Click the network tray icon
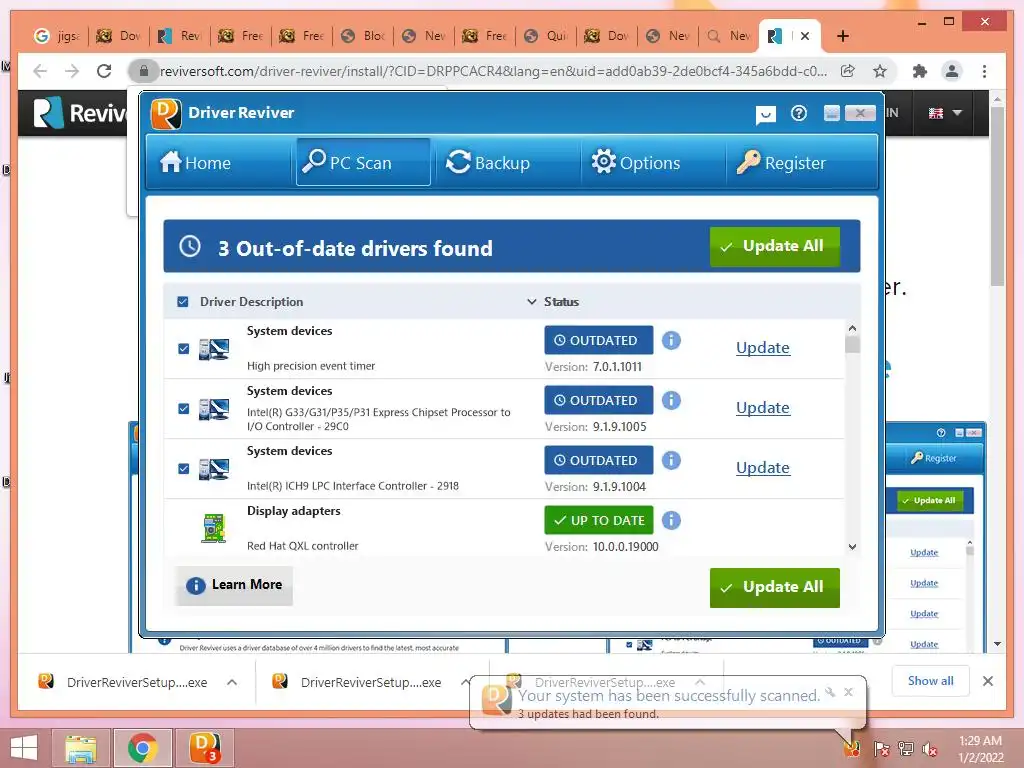Viewport: 1024px width, 768px height. pos(906,749)
